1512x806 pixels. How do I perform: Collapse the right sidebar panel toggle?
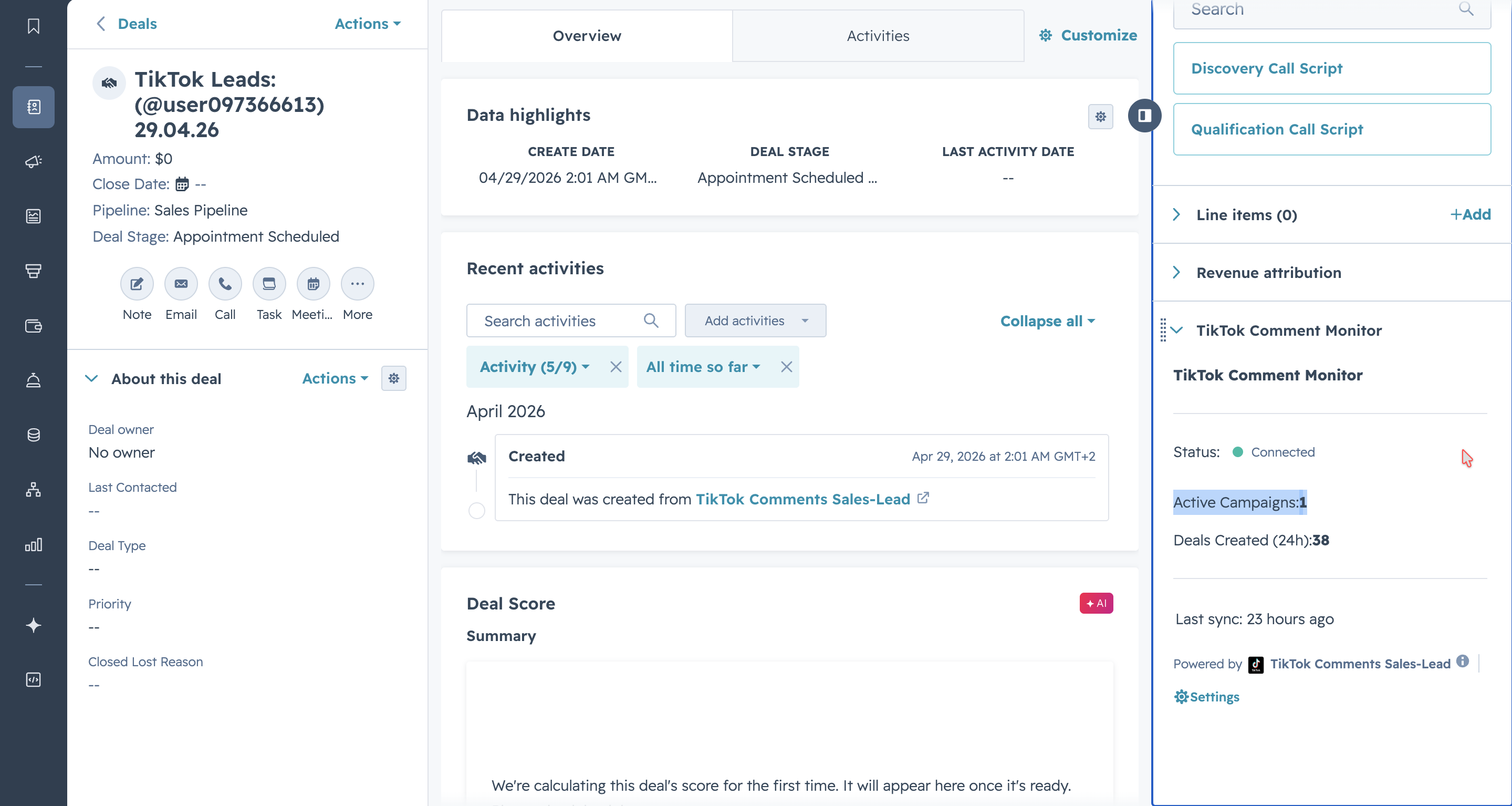[x=1144, y=116]
